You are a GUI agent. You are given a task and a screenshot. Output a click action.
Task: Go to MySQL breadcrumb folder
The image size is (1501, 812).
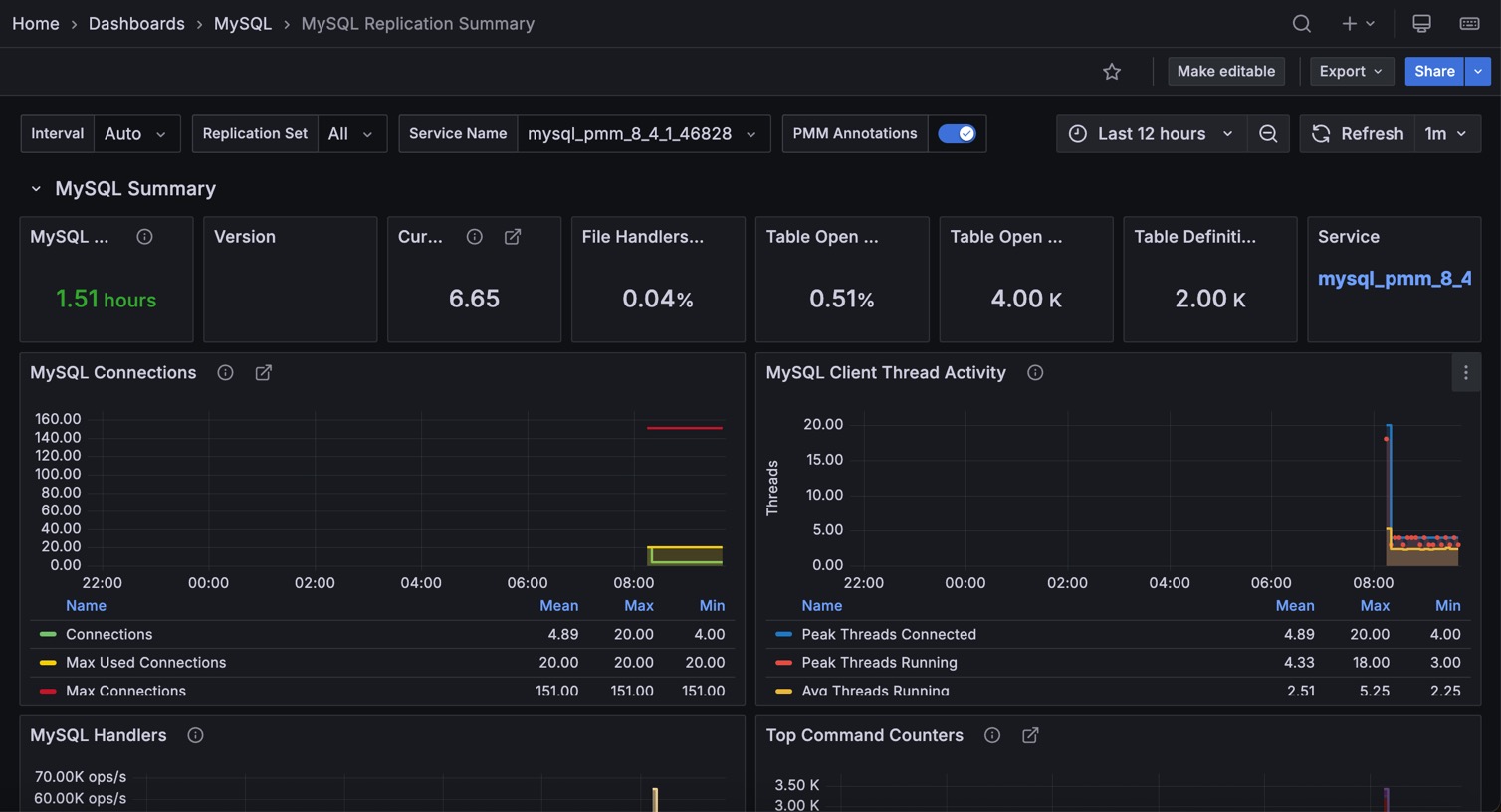click(242, 23)
